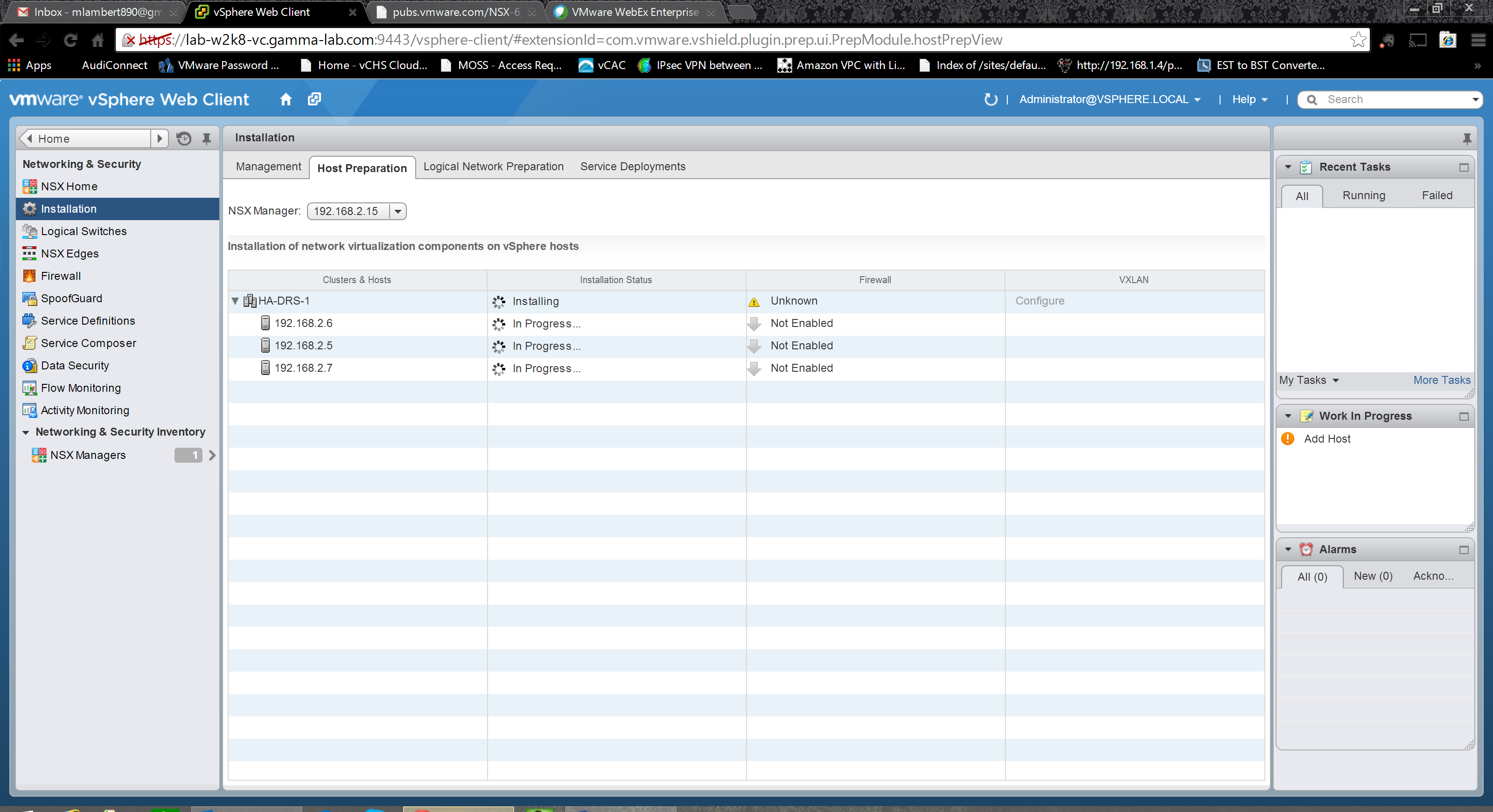Open Flow Monitoring section

point(81,388)
